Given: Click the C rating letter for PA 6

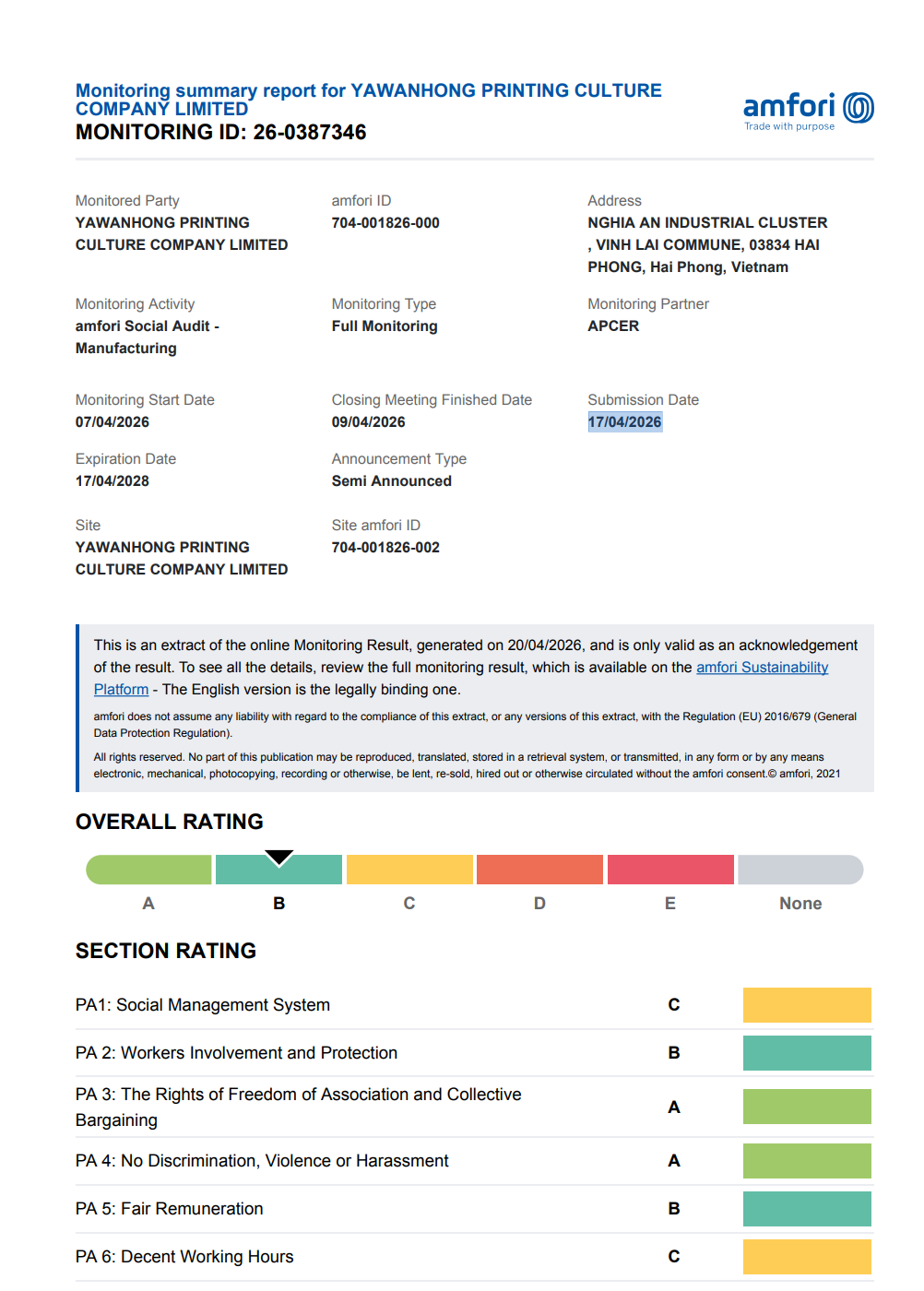Looking at the screenshot, I should [674, 1257].
